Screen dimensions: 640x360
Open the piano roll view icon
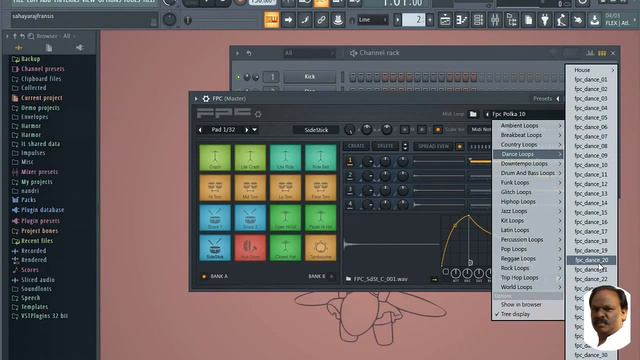tap(462, 20)
